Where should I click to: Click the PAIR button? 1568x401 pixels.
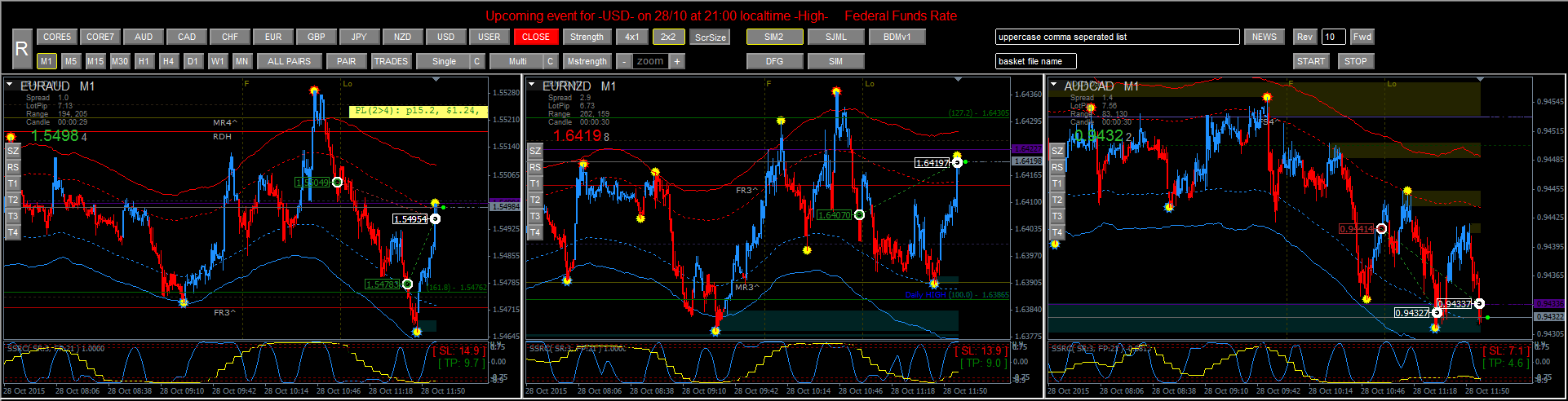pos(347,61)
